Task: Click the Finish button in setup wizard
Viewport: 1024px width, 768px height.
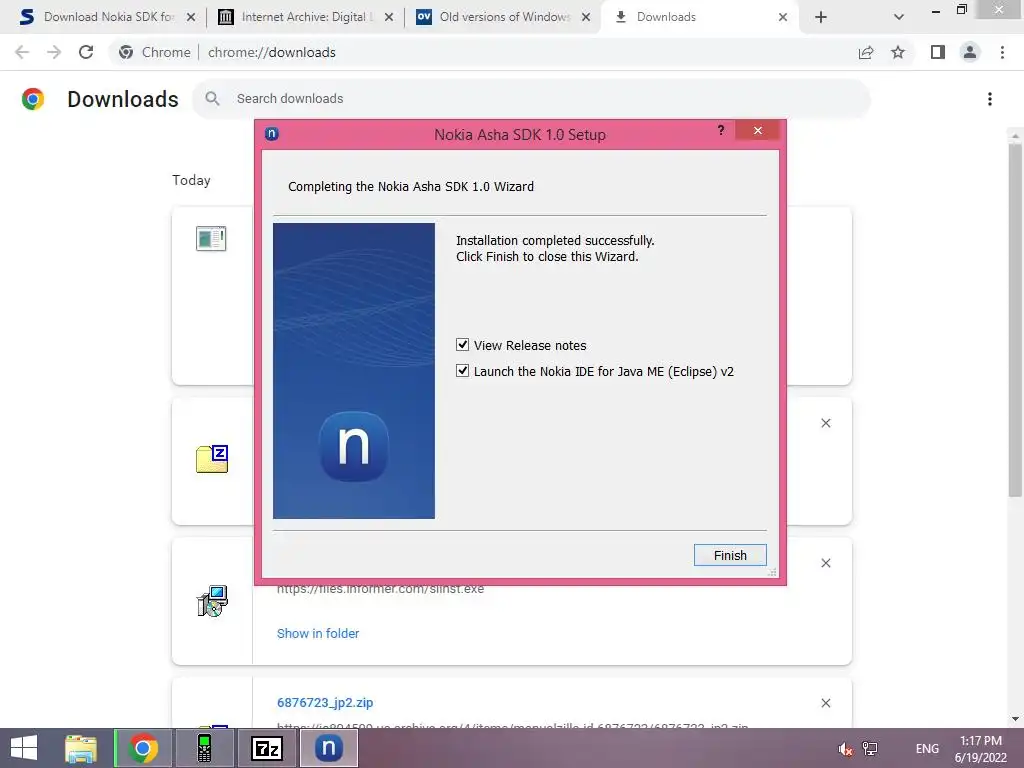Action: (729, 555)
